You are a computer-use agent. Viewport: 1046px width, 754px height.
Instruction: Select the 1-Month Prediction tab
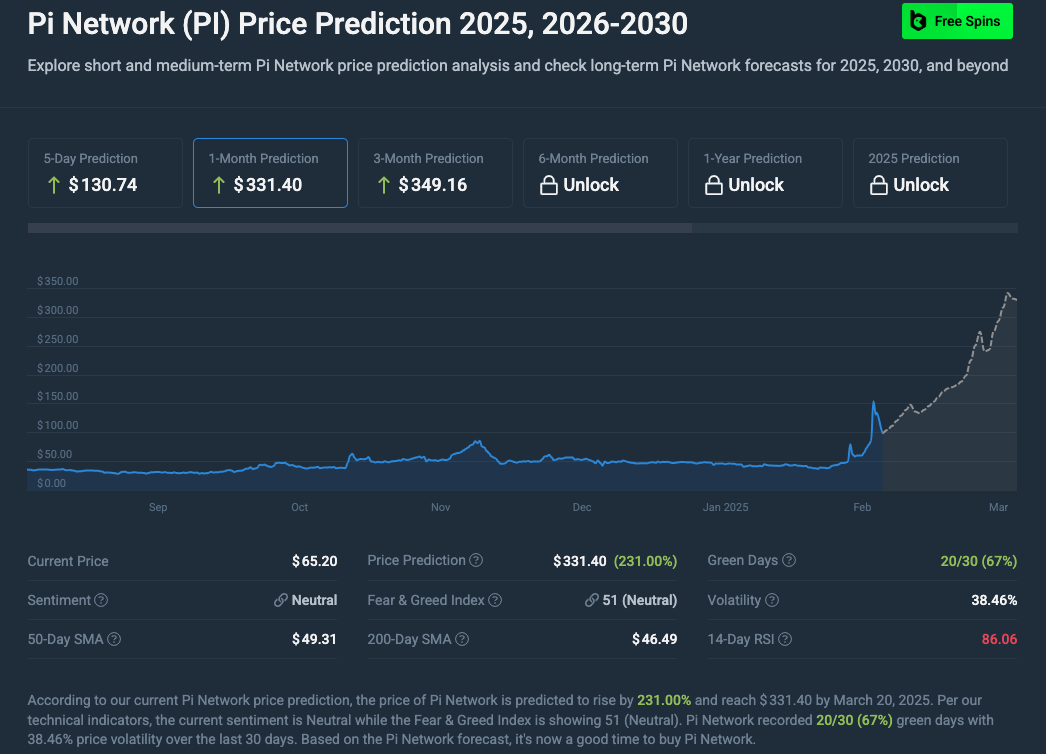click(270, 173)
